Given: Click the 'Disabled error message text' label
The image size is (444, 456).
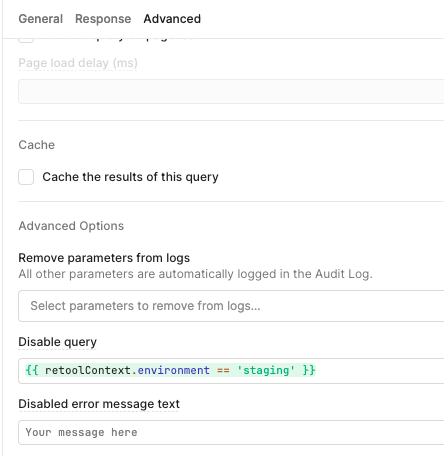Looking at the screenshot, I should (x=99, y=404).
